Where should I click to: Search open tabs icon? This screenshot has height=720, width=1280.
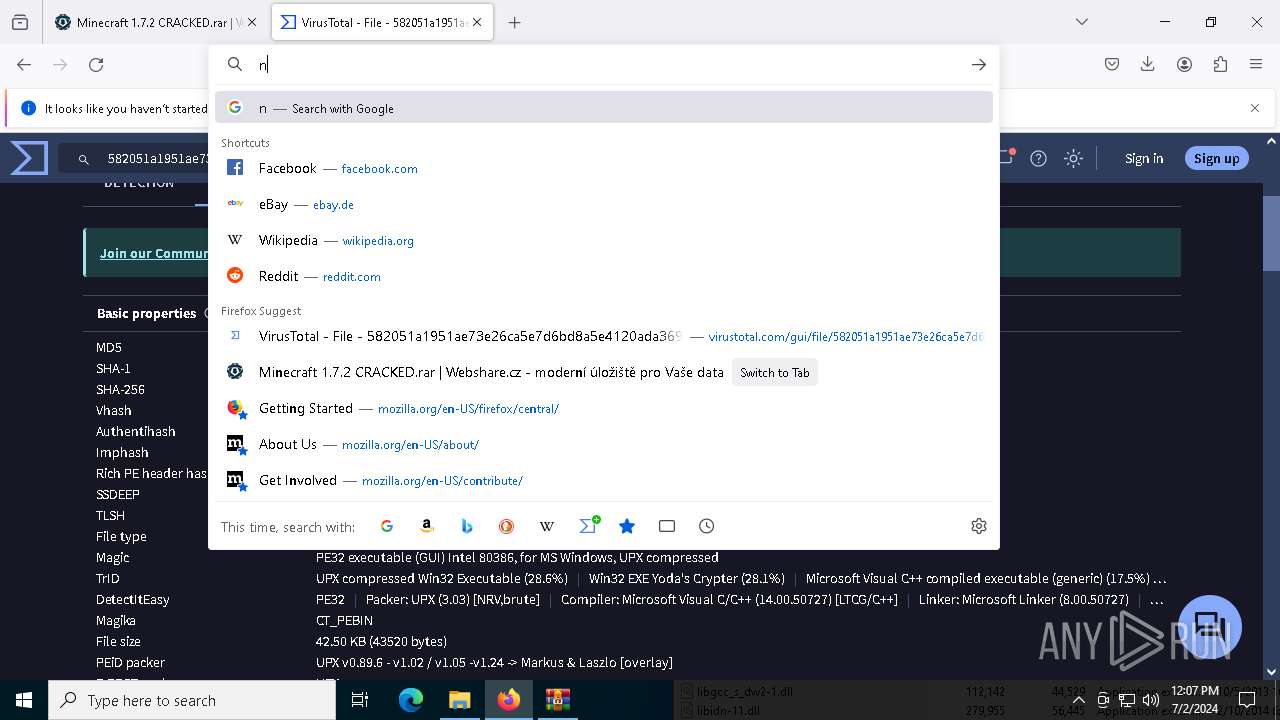[x=667, y=526]
